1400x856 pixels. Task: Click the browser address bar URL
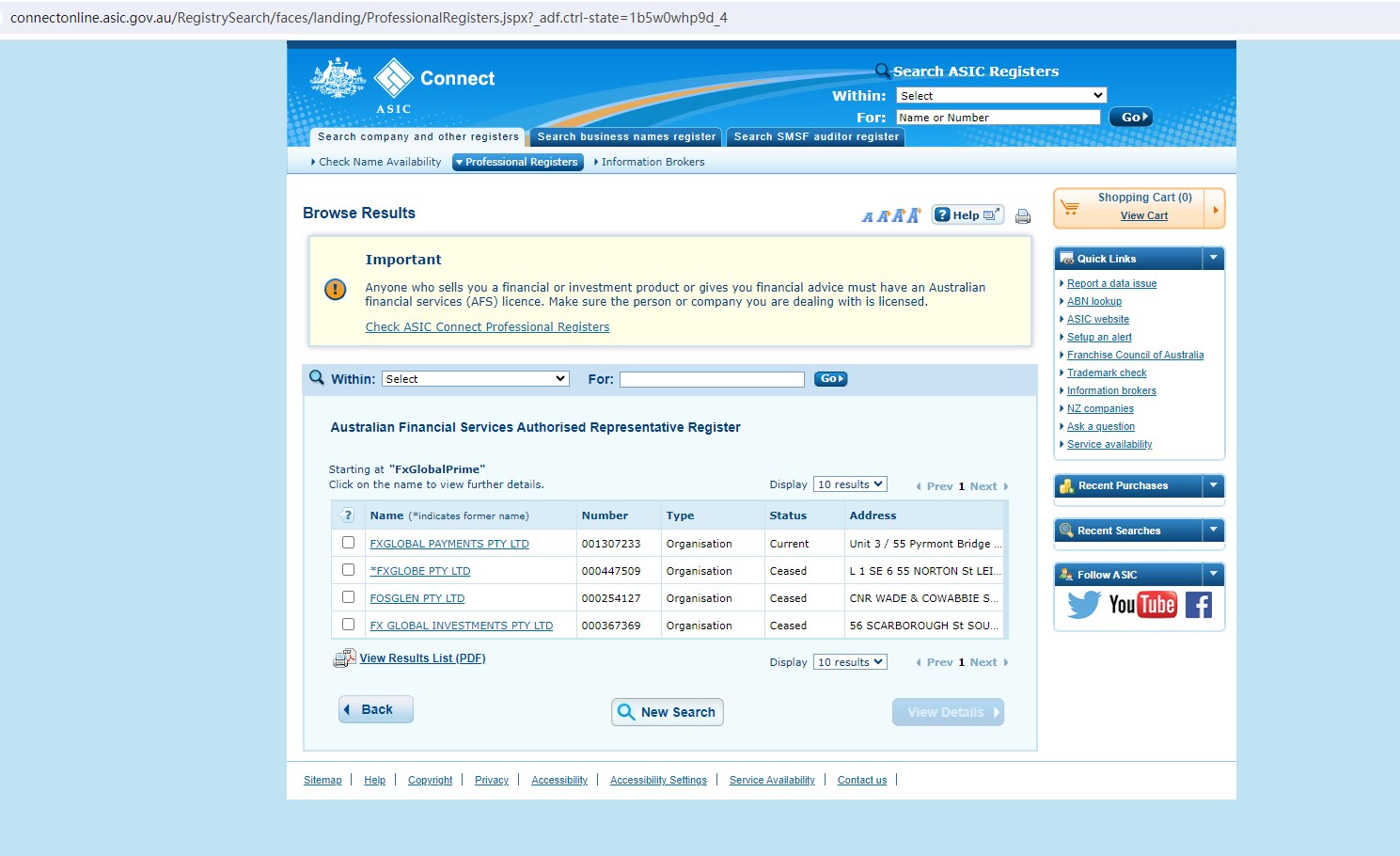[369, 18]
